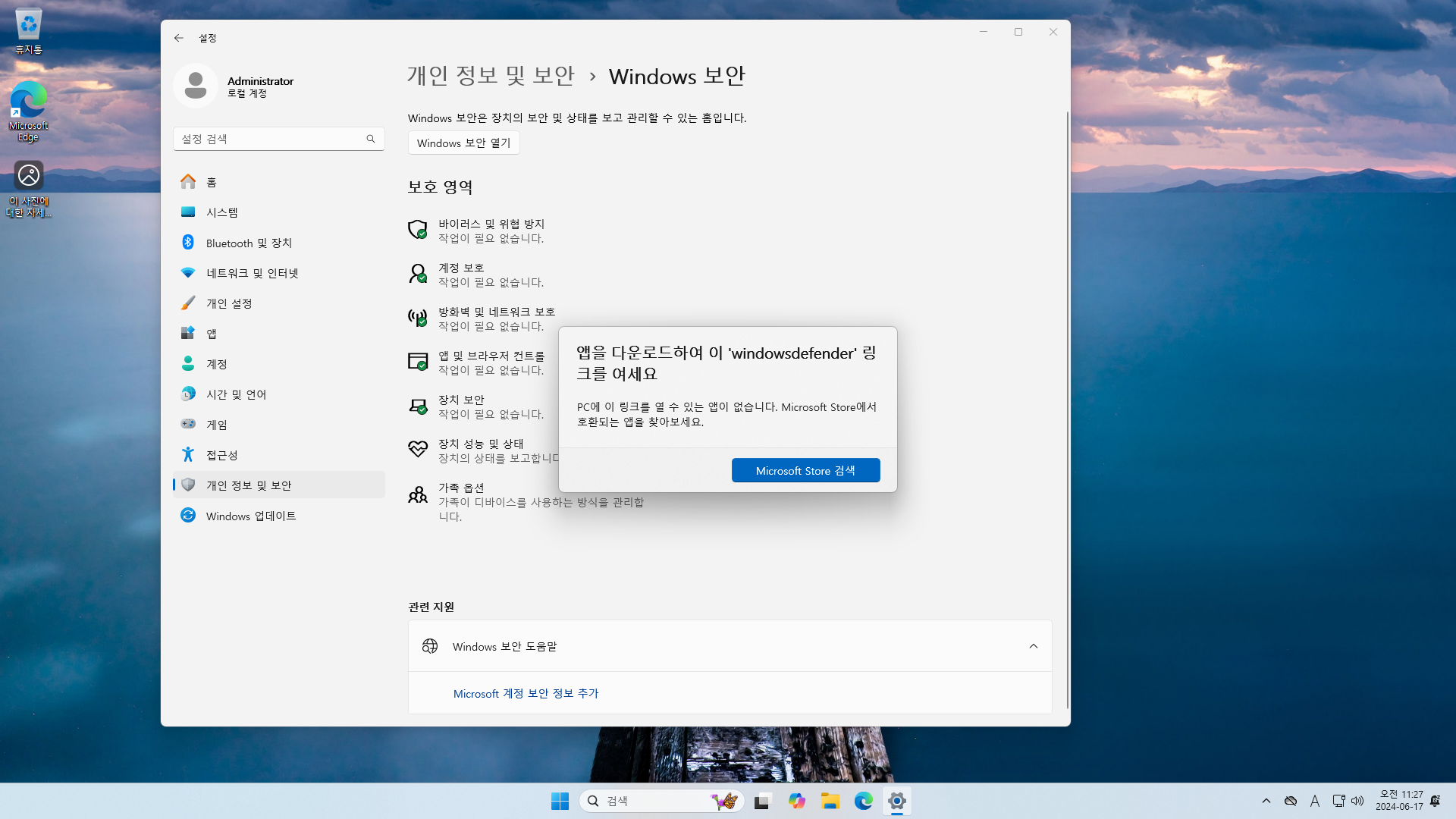Click the 바이러스 및 위협 방지 shield icon

click(x=418, y=230)
